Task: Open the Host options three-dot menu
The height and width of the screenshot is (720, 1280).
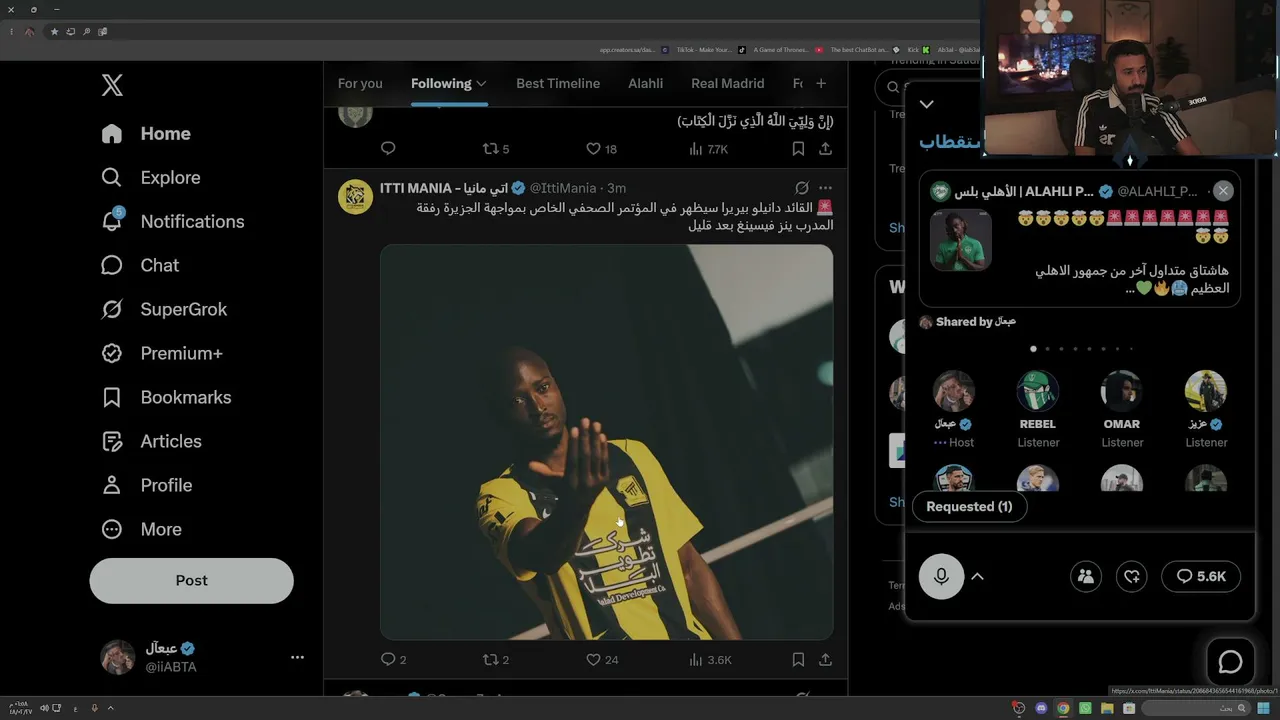Action: [939, 442]
